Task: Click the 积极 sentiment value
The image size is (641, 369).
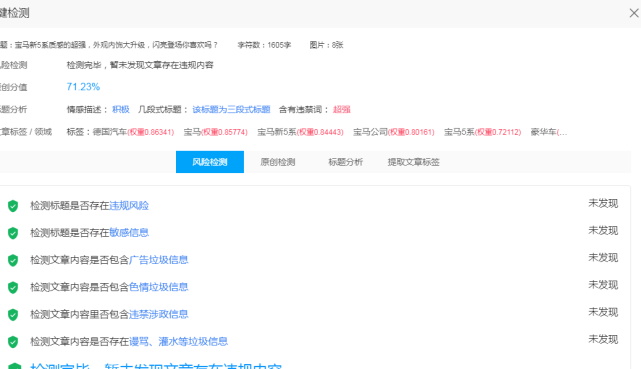Action: click(121, 110)
